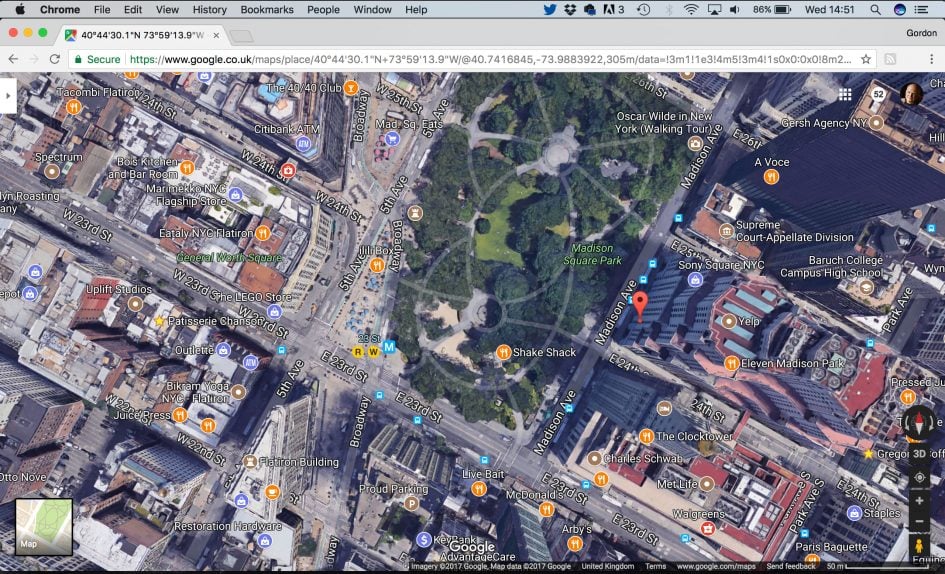This screenshot has width=945, height=574.
Task: Click the Madison Square Park label
Action: [592, 254]
